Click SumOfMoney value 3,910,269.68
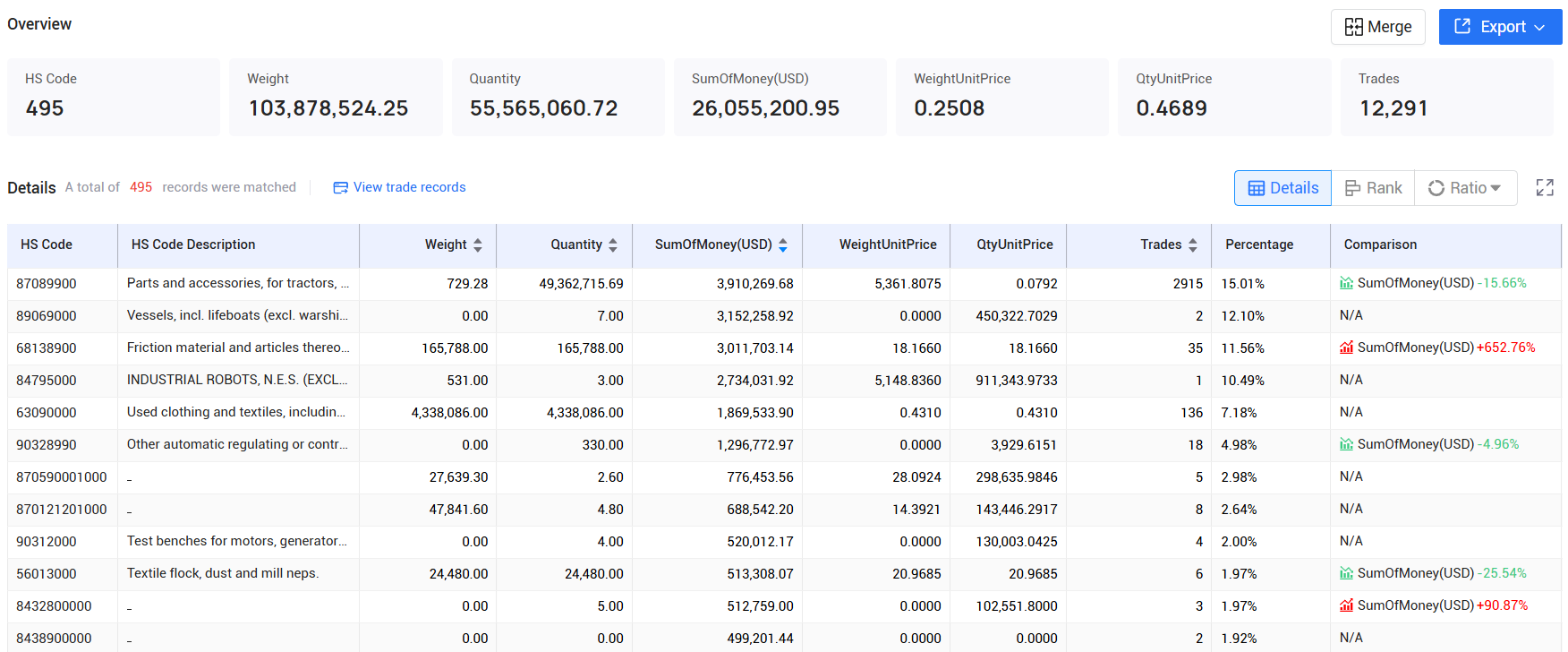1568x652 pixels. point(754,284)
